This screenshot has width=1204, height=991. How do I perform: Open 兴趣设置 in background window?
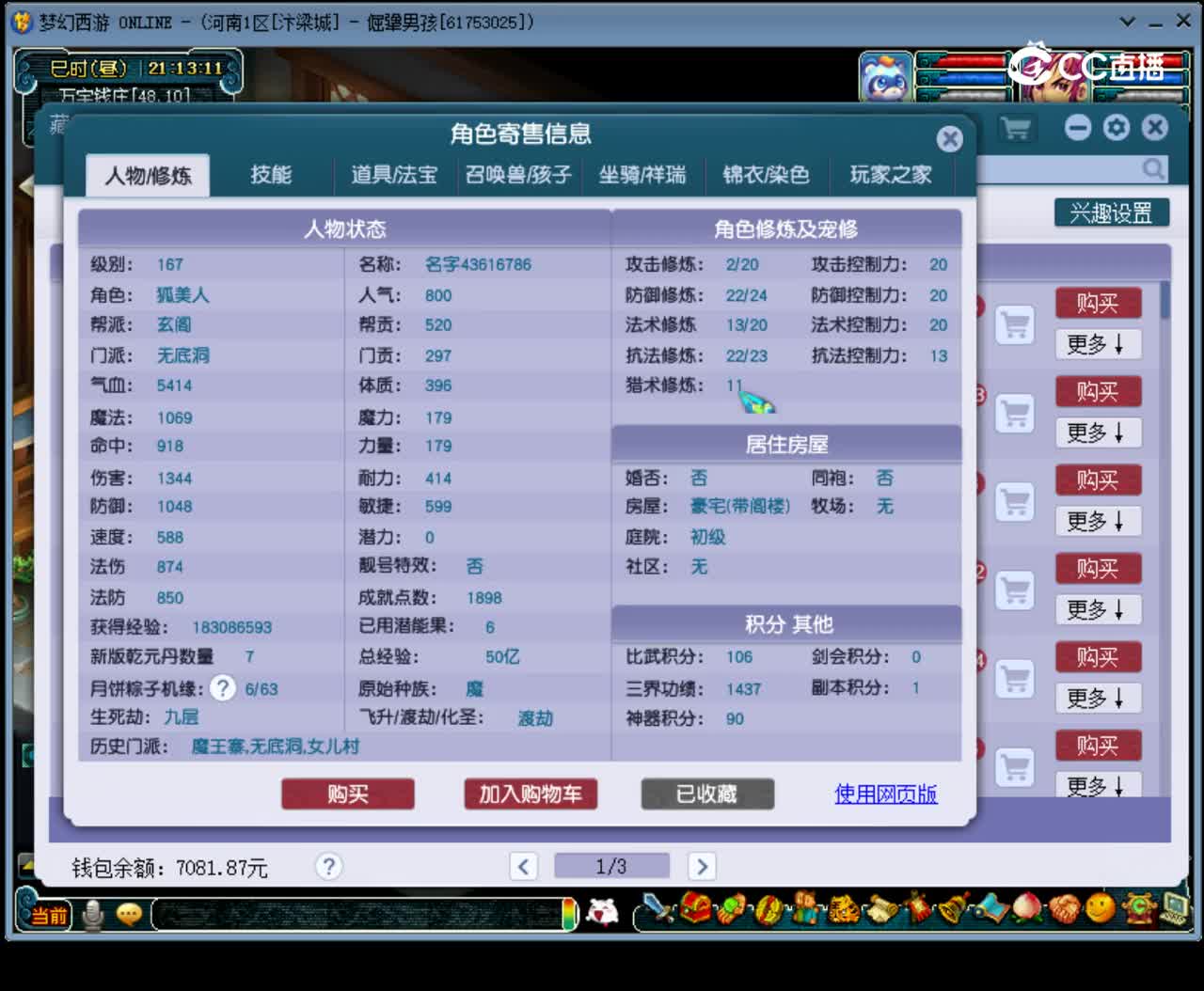click(1111, 213)
